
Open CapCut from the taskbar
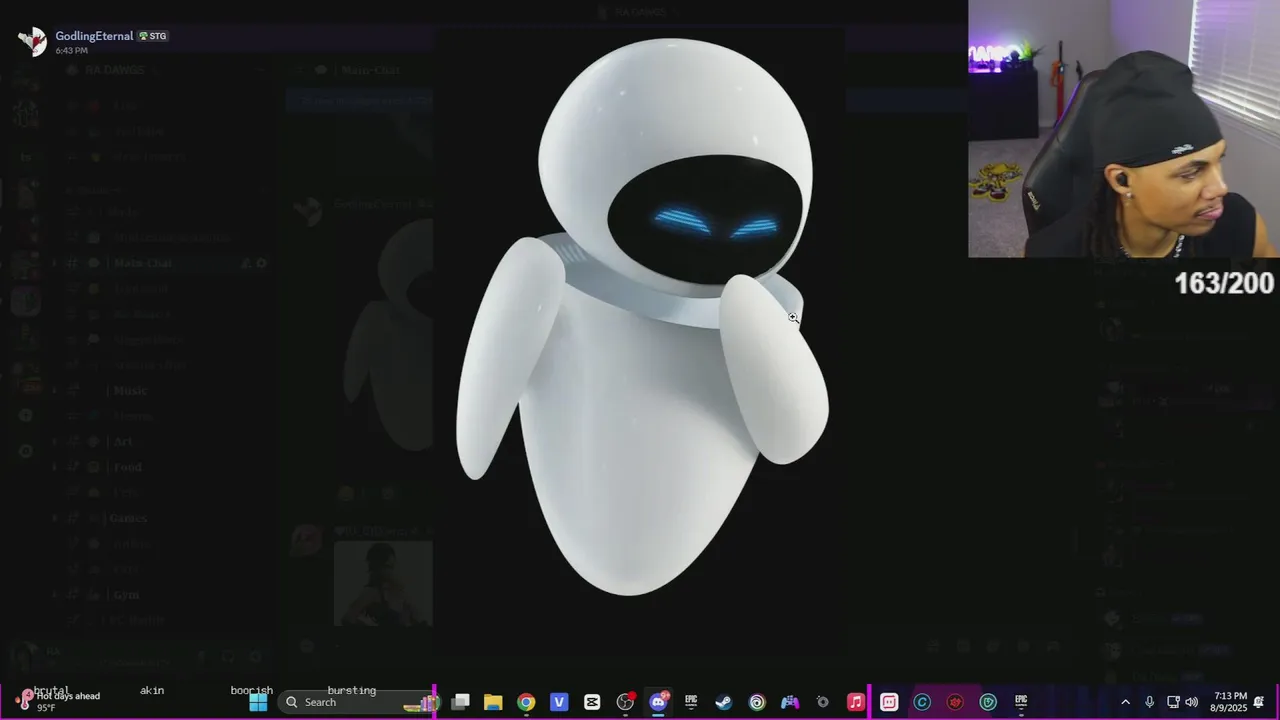tap(592, 702)
